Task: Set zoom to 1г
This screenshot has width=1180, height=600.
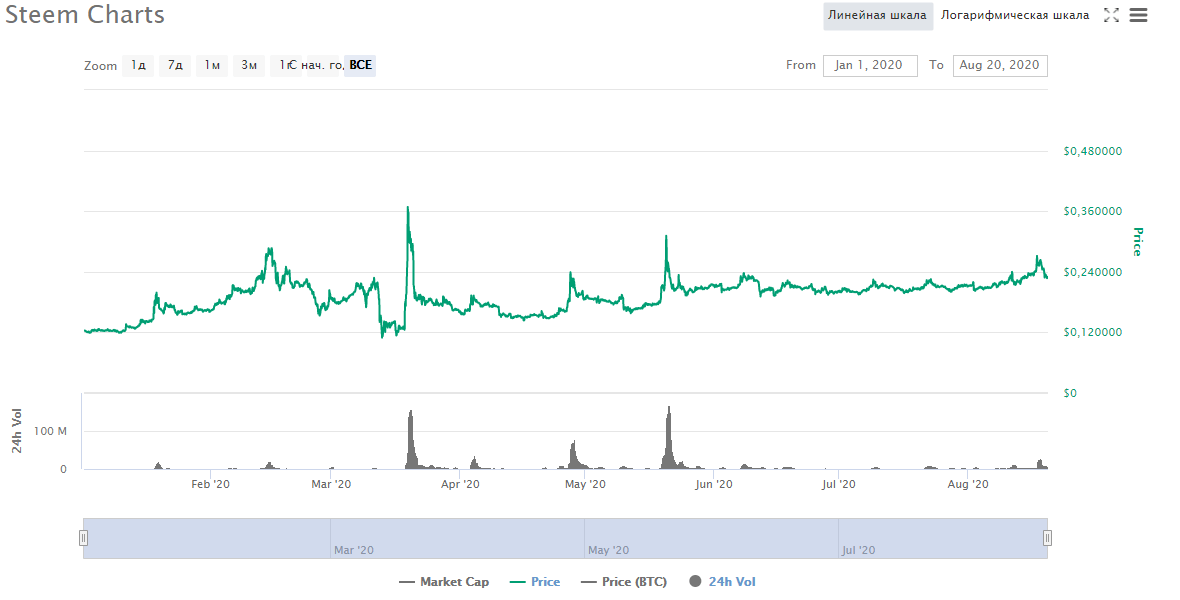Action: pos(284,65)
